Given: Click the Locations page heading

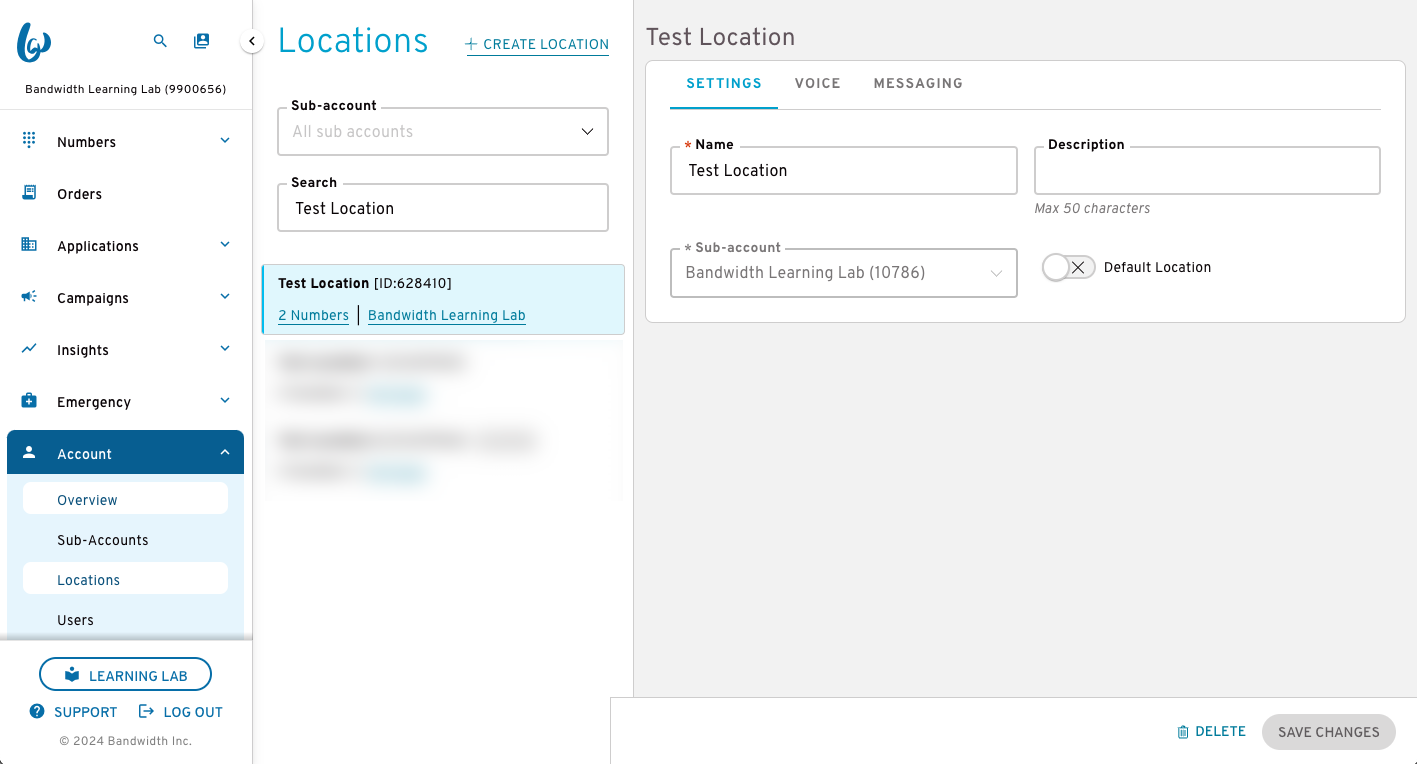Looking at the screenshot, I should pyautogui.click(x=353, y=41).
